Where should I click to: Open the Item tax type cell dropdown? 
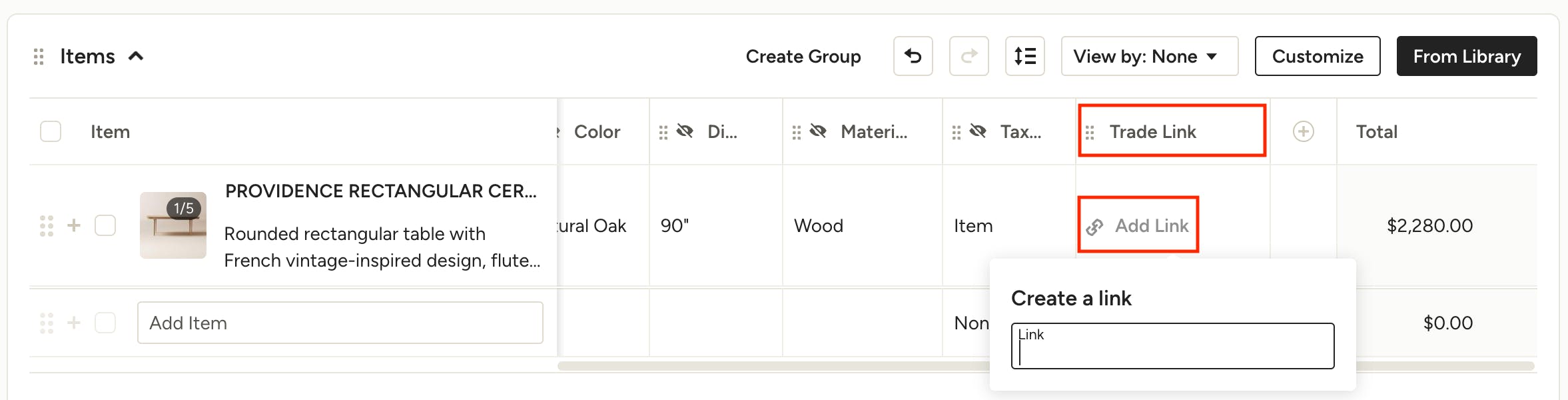[x=973, y=226]
